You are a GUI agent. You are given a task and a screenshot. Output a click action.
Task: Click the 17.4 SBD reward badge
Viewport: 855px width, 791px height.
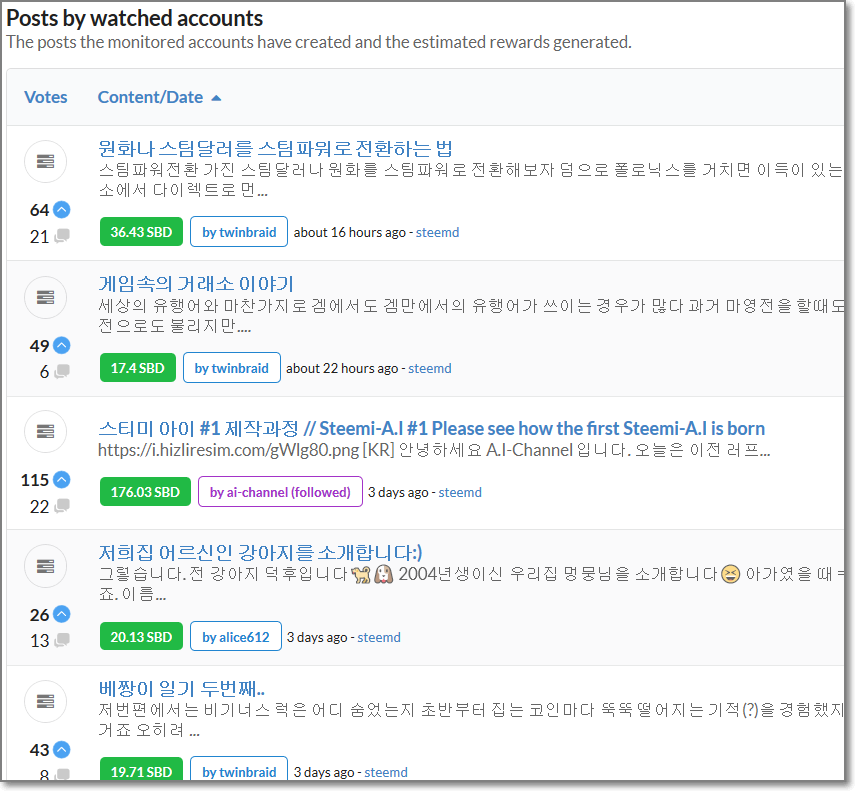click(137, 368)
